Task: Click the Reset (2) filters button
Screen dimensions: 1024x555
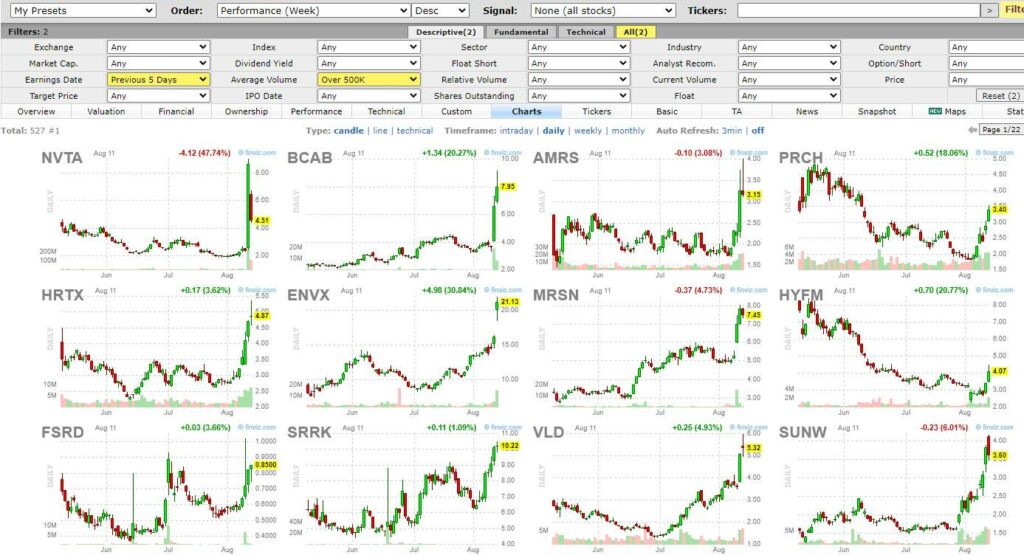Action: pyautogui.click(x=1000, y=96)
